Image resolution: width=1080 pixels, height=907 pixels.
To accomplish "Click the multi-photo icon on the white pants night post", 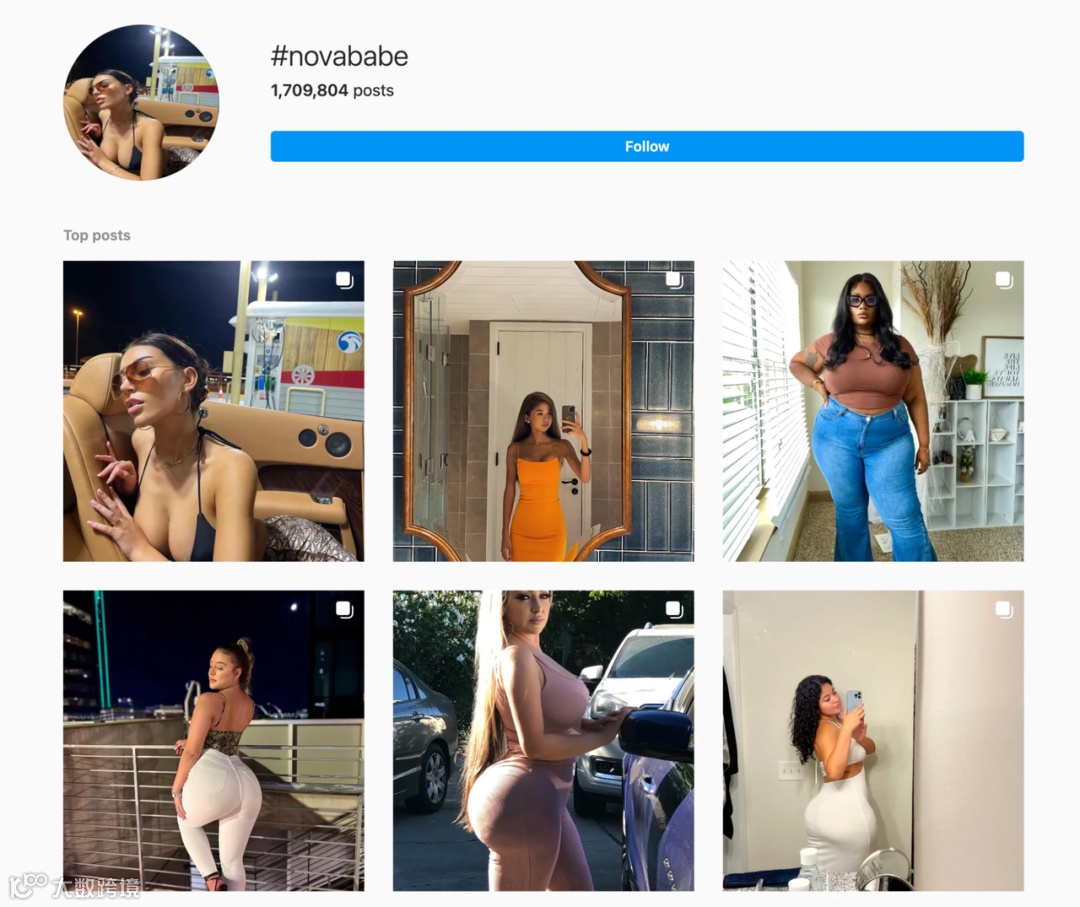I will [x=344, y=609].
